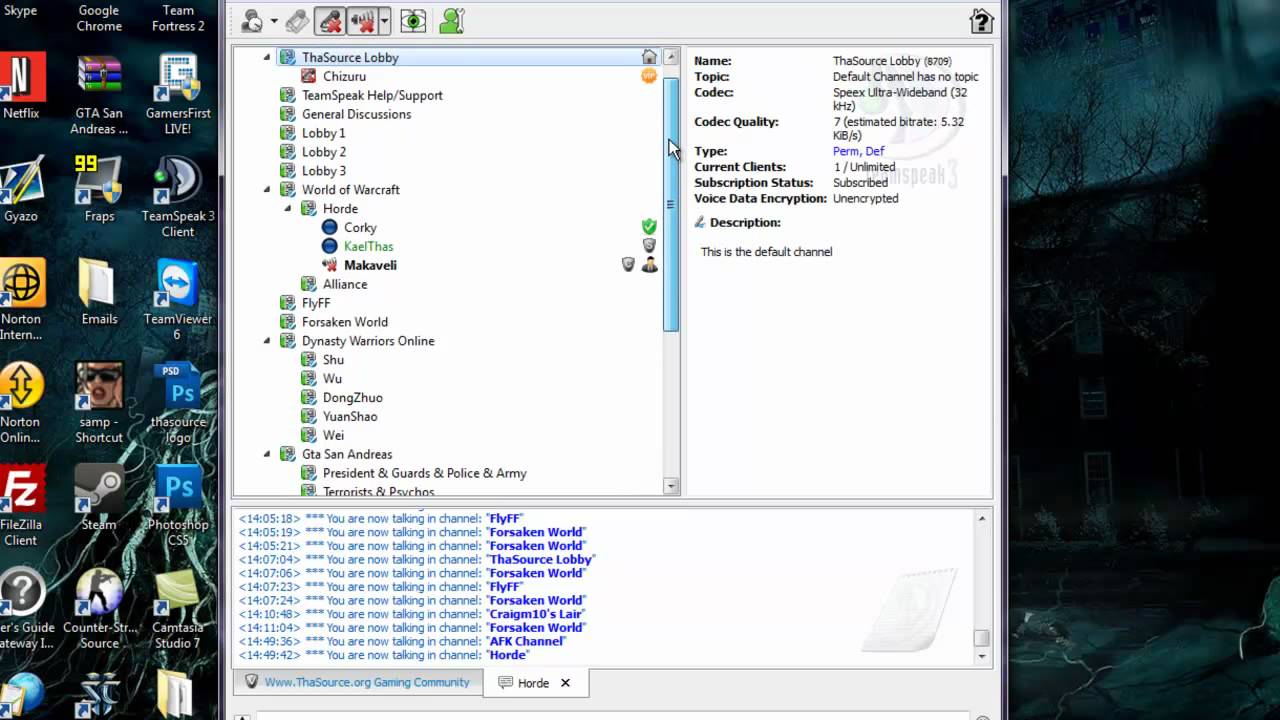
Task: Select user Corky in Horde
Action: tap(360, 227)
